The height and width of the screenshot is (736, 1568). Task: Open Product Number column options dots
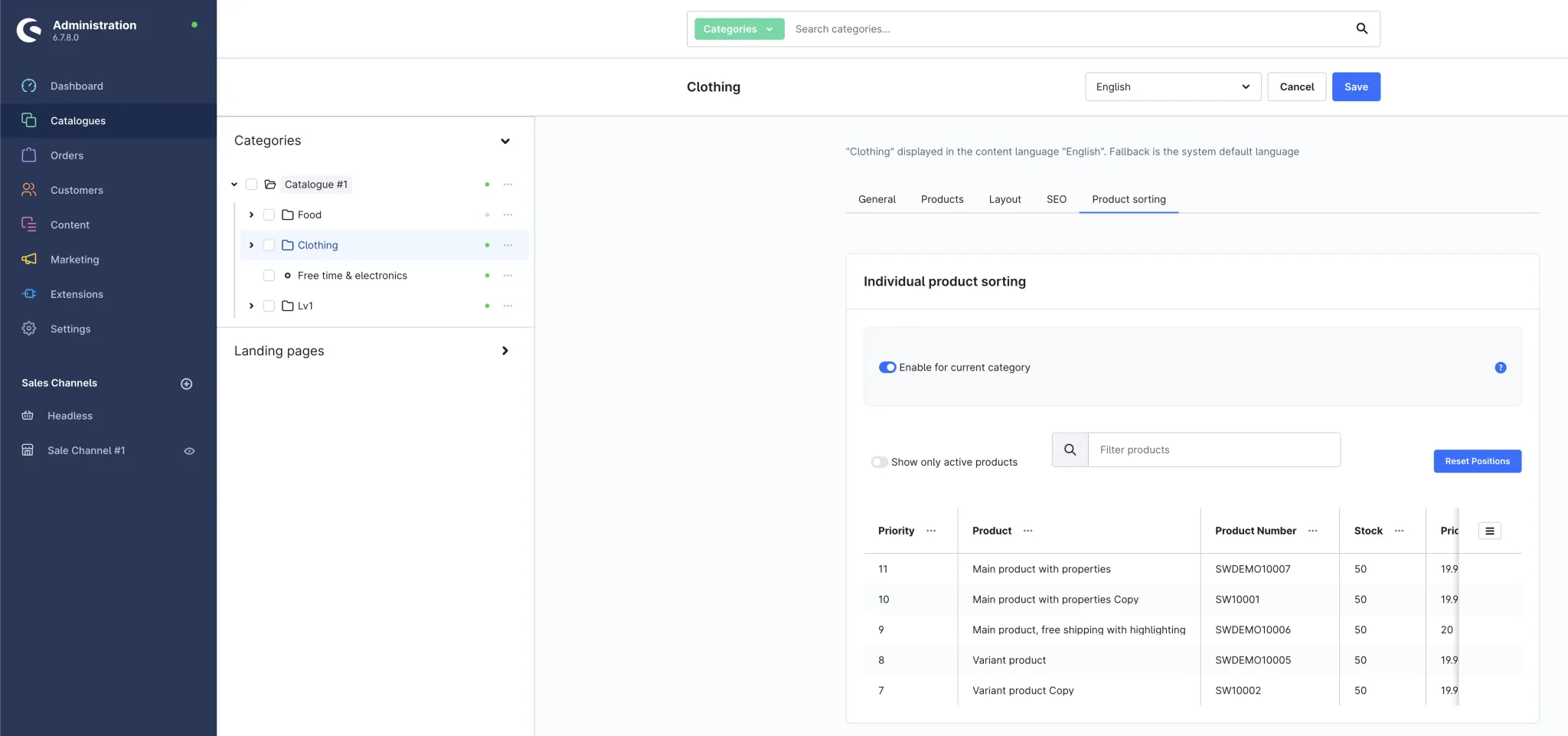pos(1312,531)
